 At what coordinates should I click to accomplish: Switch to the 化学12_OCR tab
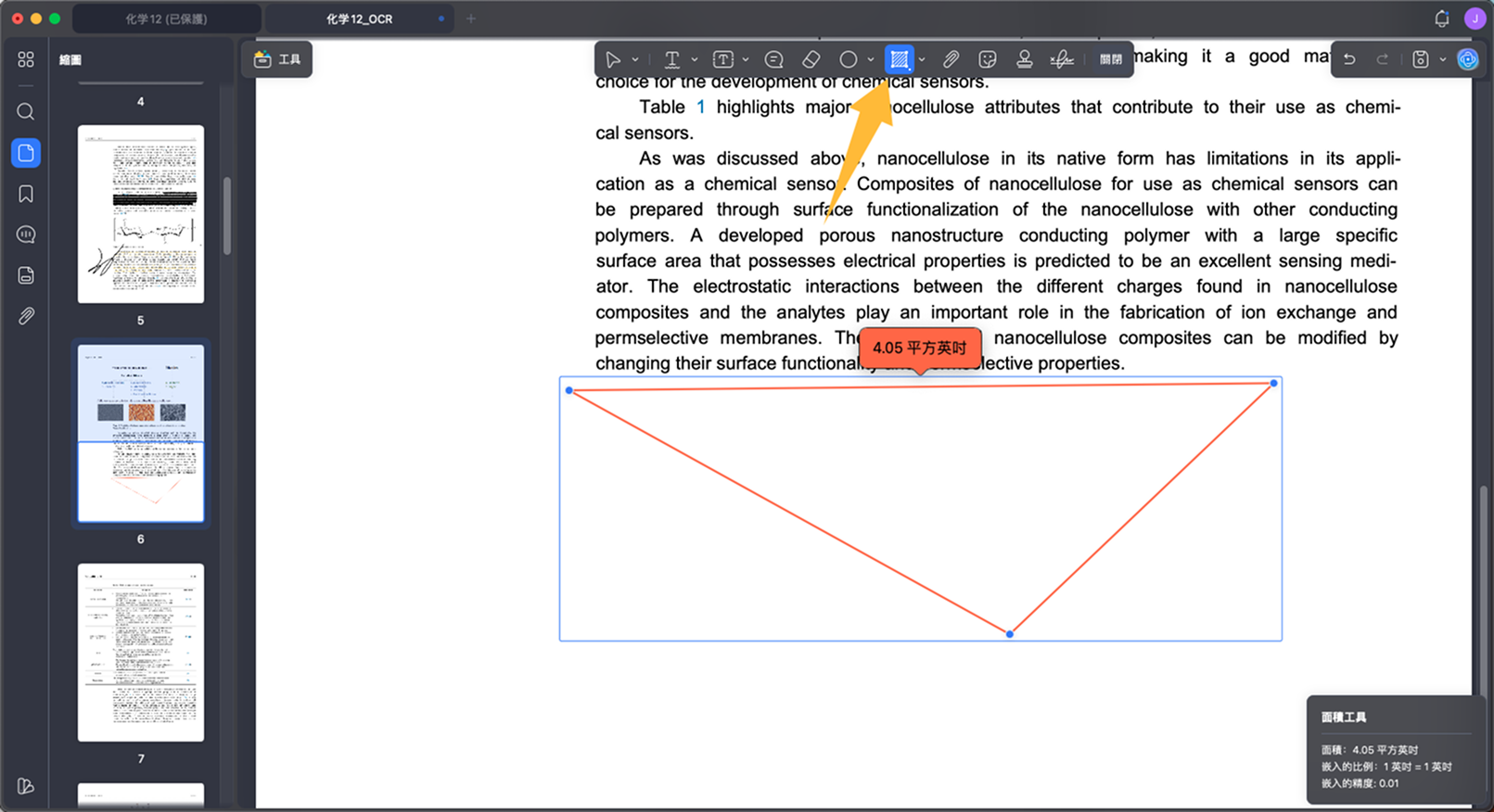pos(360,19)
